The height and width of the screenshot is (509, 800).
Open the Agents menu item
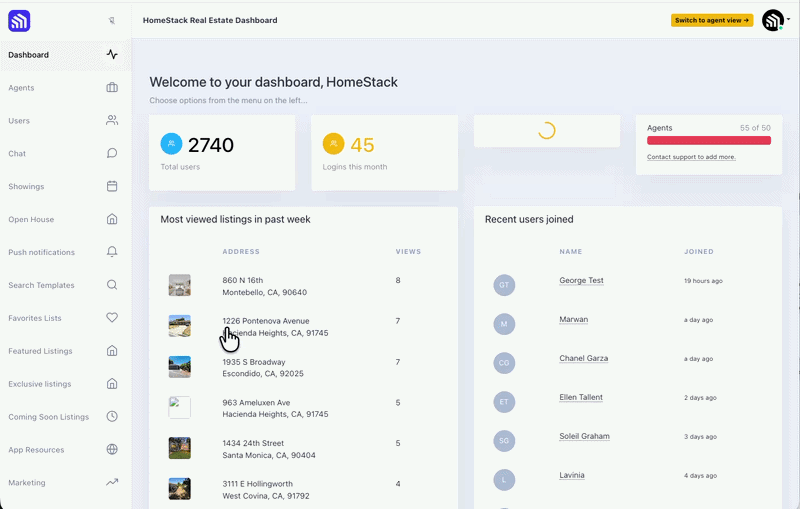click(x=65, y=88)
